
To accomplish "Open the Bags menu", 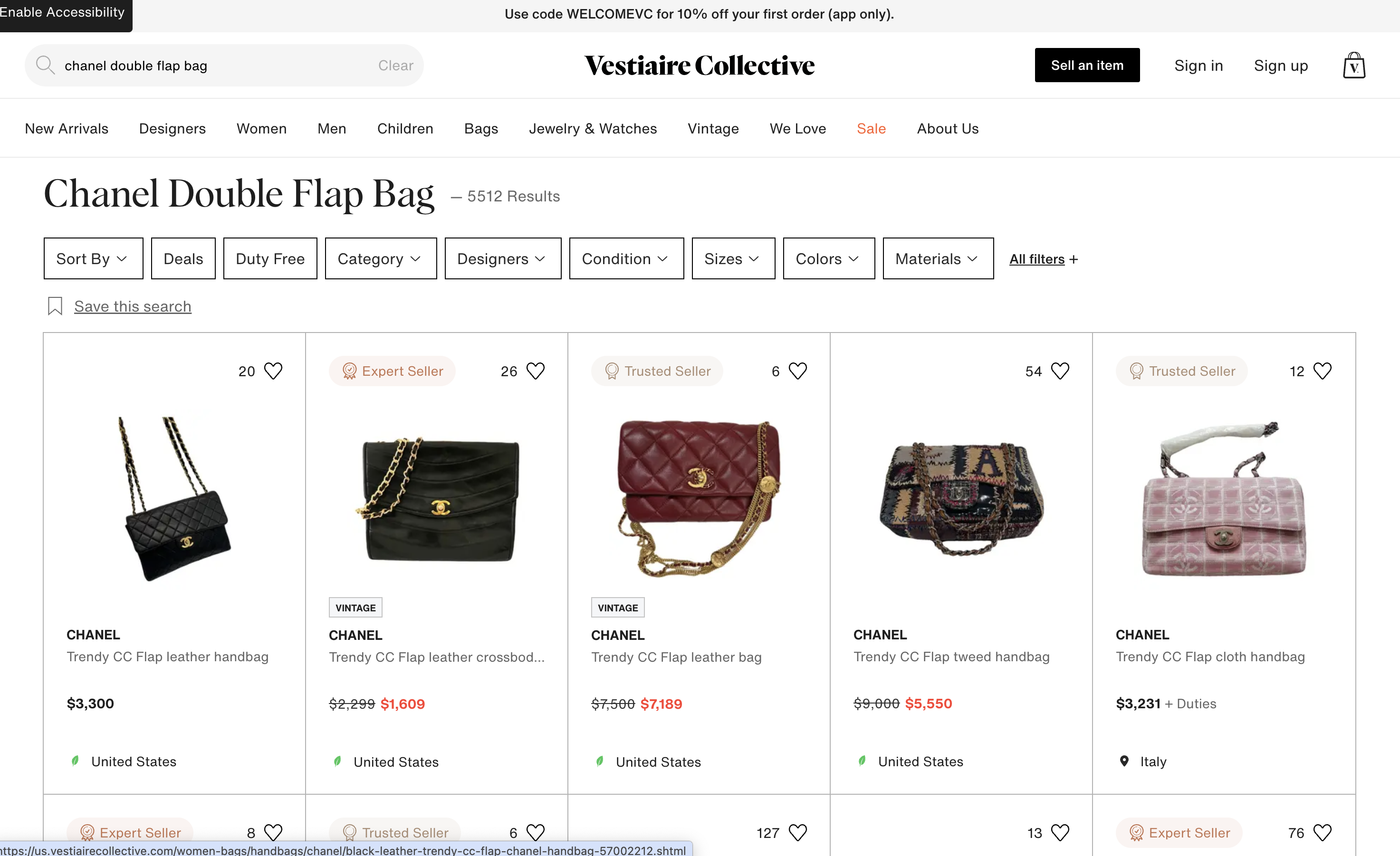I will [x=481, y=128].
